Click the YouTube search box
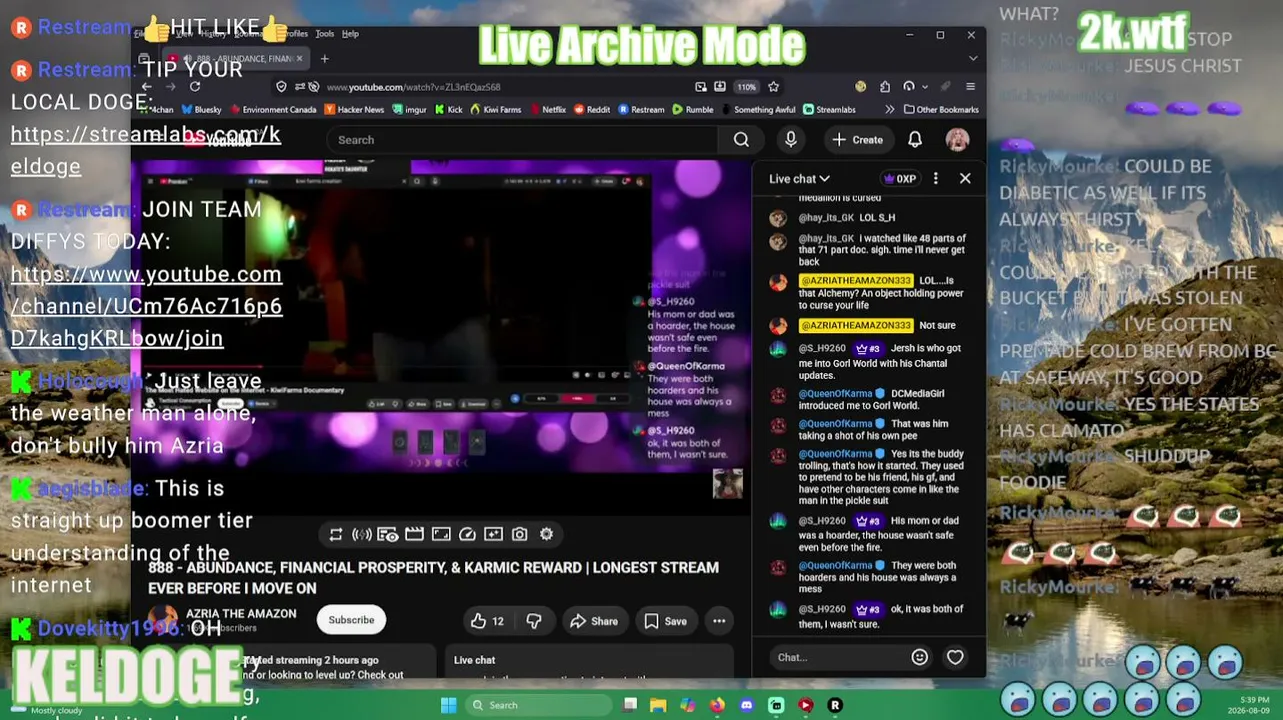Screen dimensions: 1283x720 (522, 140)
